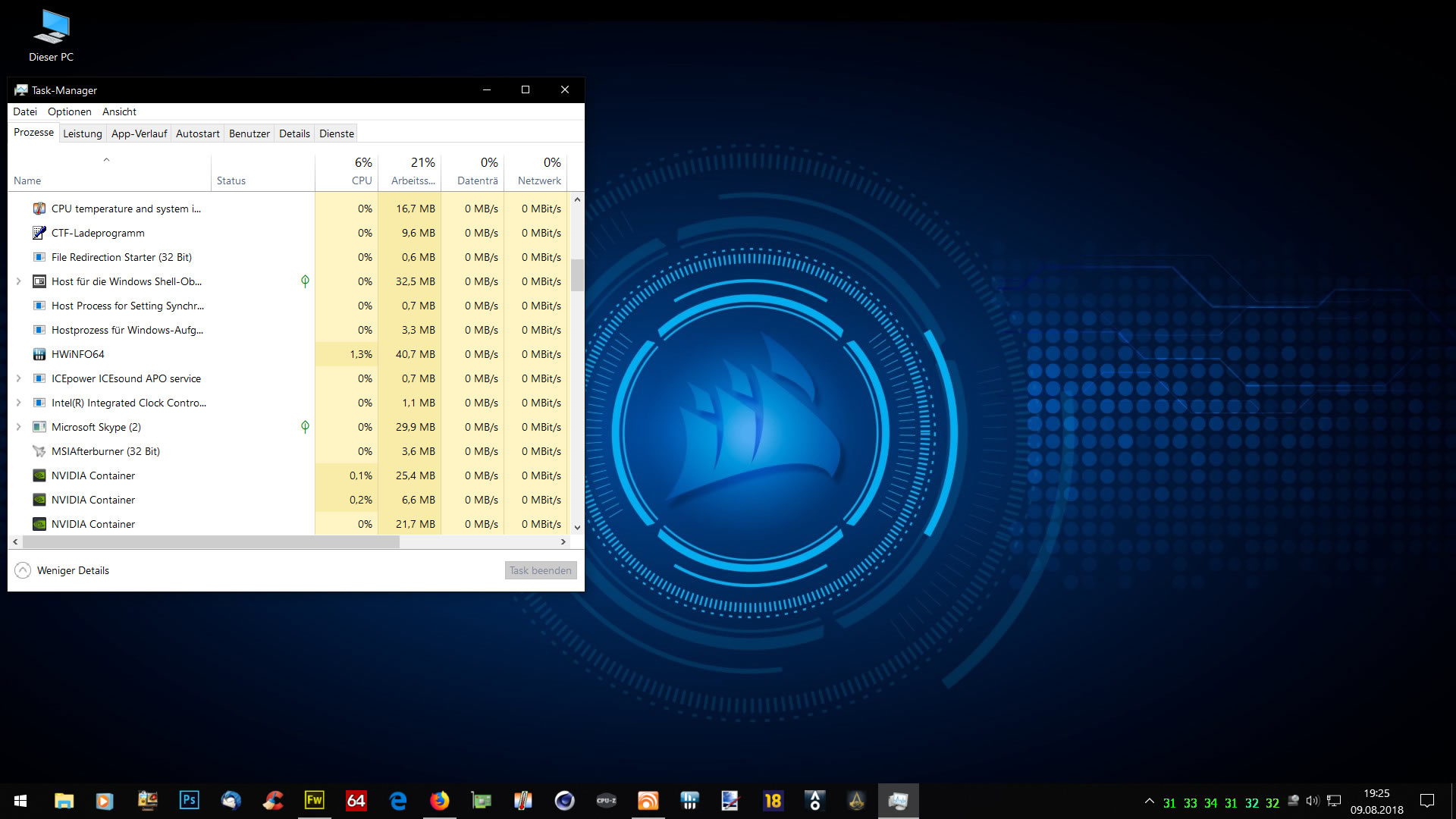
Task: Expand the Microsoft Skype (2) process group
Action: 19,427
